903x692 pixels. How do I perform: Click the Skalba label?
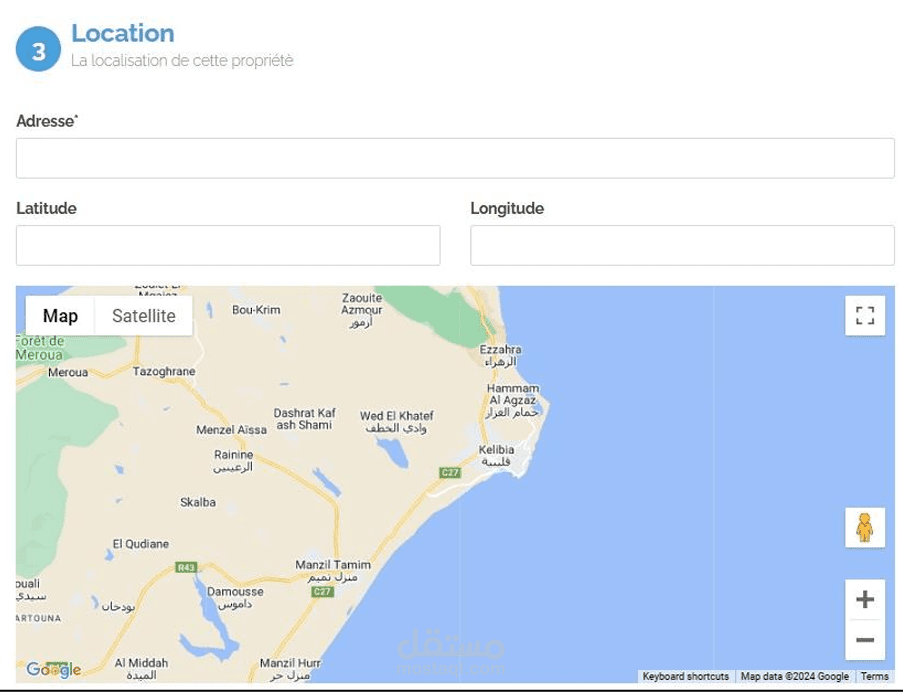pyautogui.click(x=198, y=502)
